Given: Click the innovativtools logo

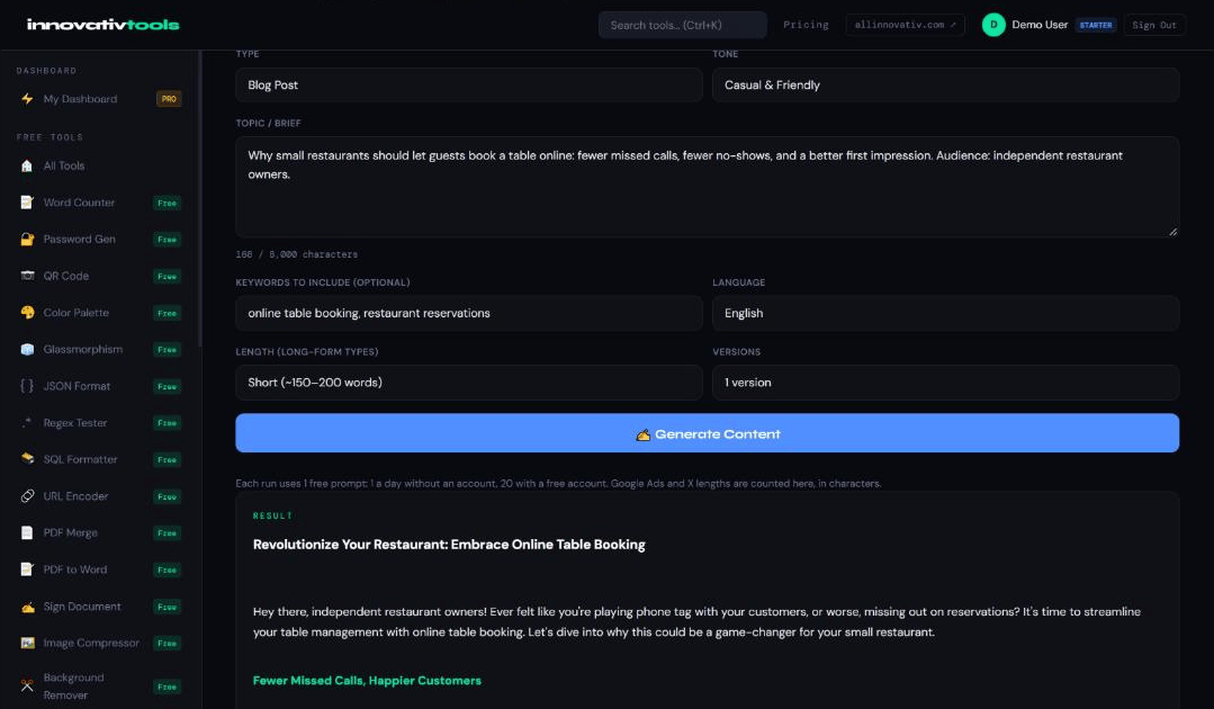Looking at the screenshot, I should (x=103, y=24).
